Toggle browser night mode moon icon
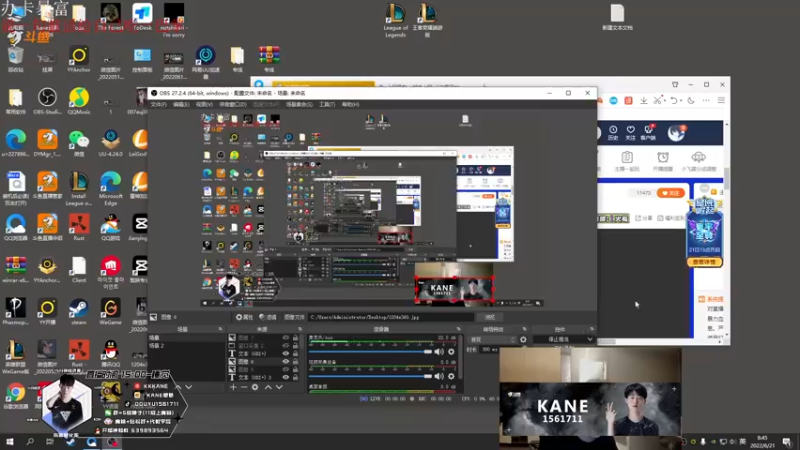This screenshot has width=800, height=450. (x=691, y=101)
